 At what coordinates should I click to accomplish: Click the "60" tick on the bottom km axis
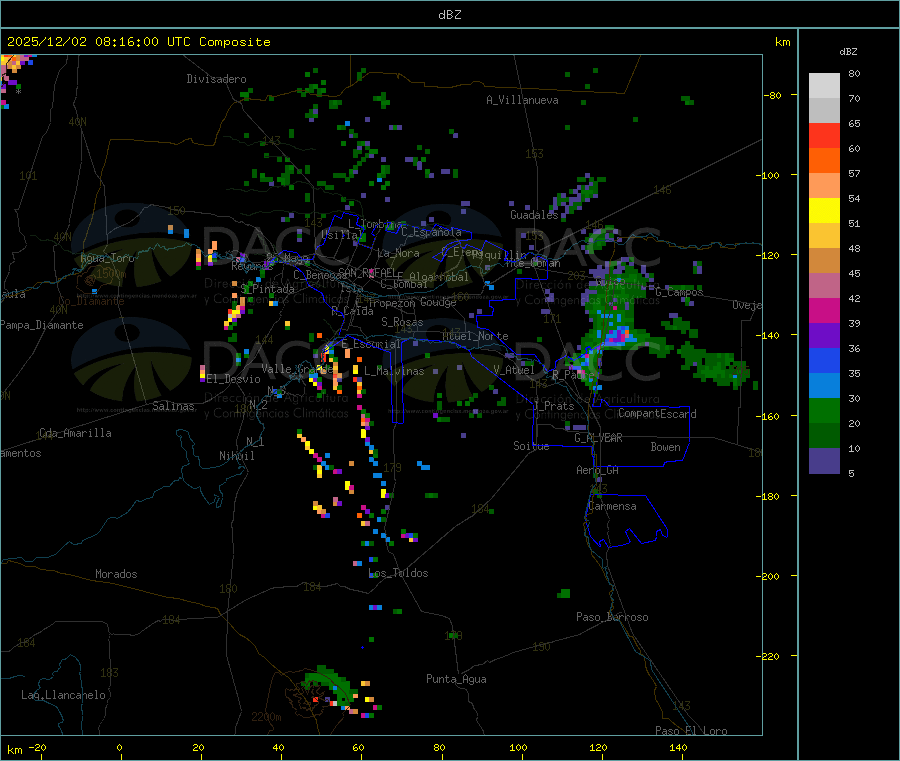point(358,747)
